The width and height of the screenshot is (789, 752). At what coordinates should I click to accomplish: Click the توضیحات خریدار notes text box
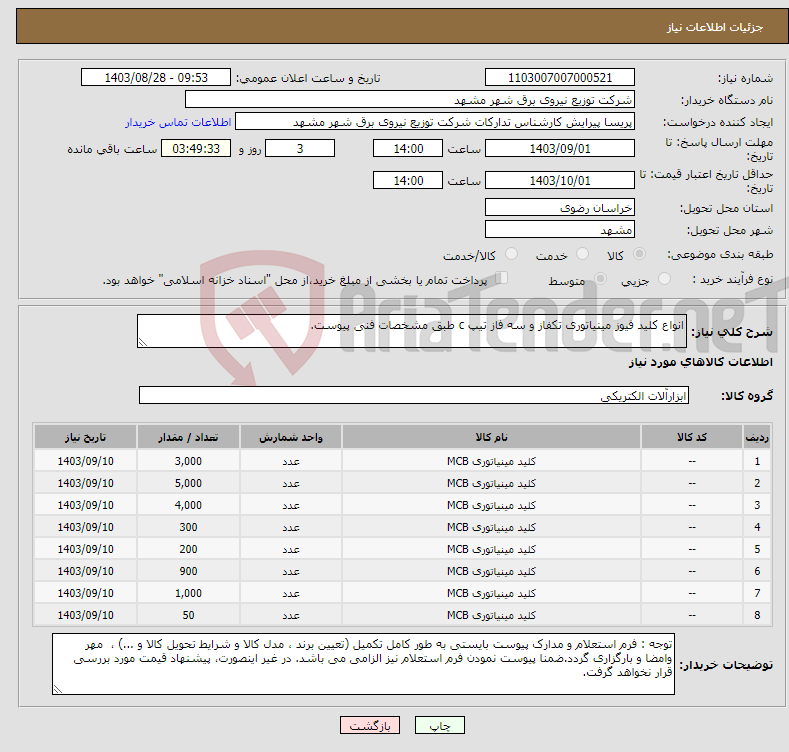tap(363, 664)
